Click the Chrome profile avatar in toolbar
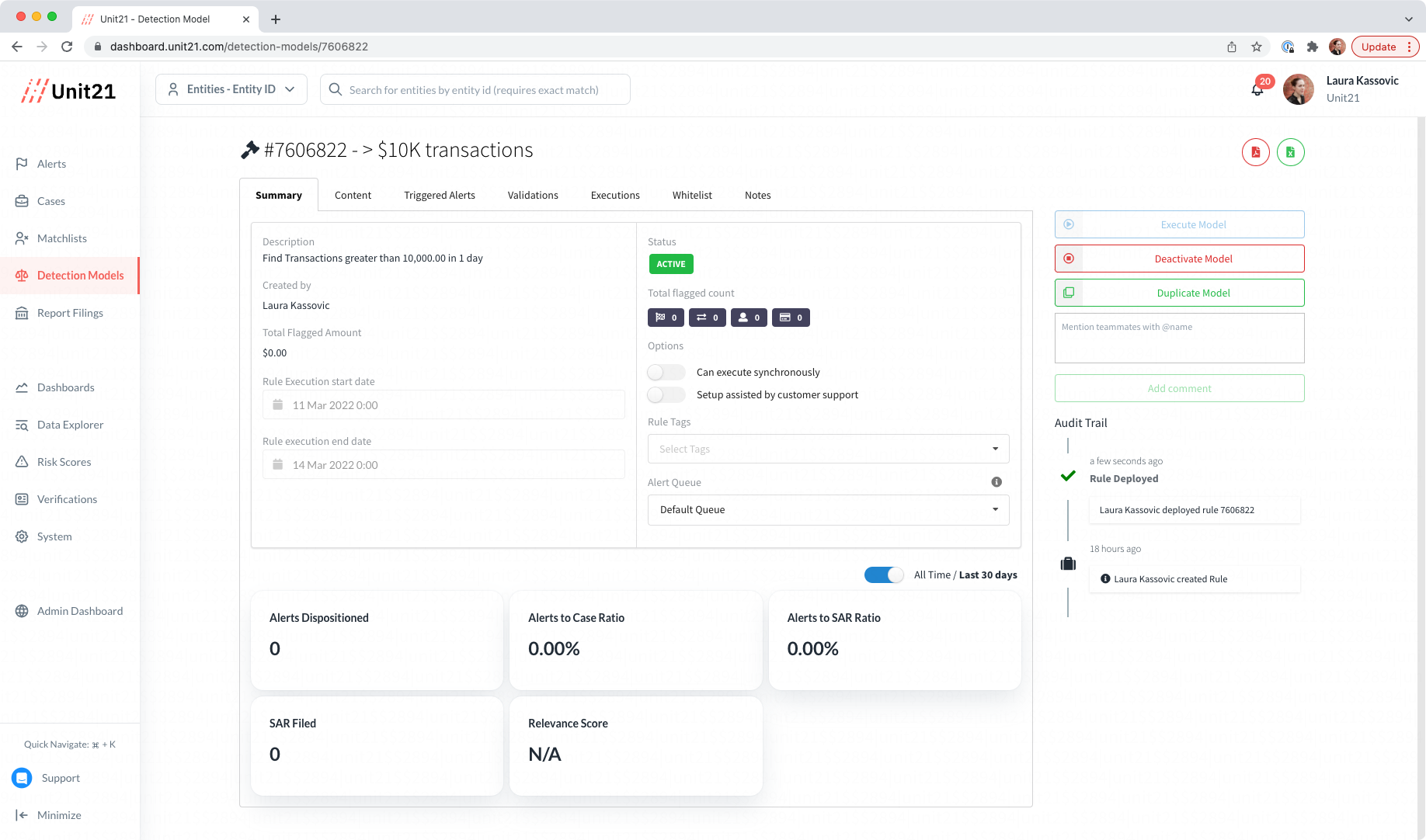This screenshot has height=840, width=1426. pos(1337,47)
